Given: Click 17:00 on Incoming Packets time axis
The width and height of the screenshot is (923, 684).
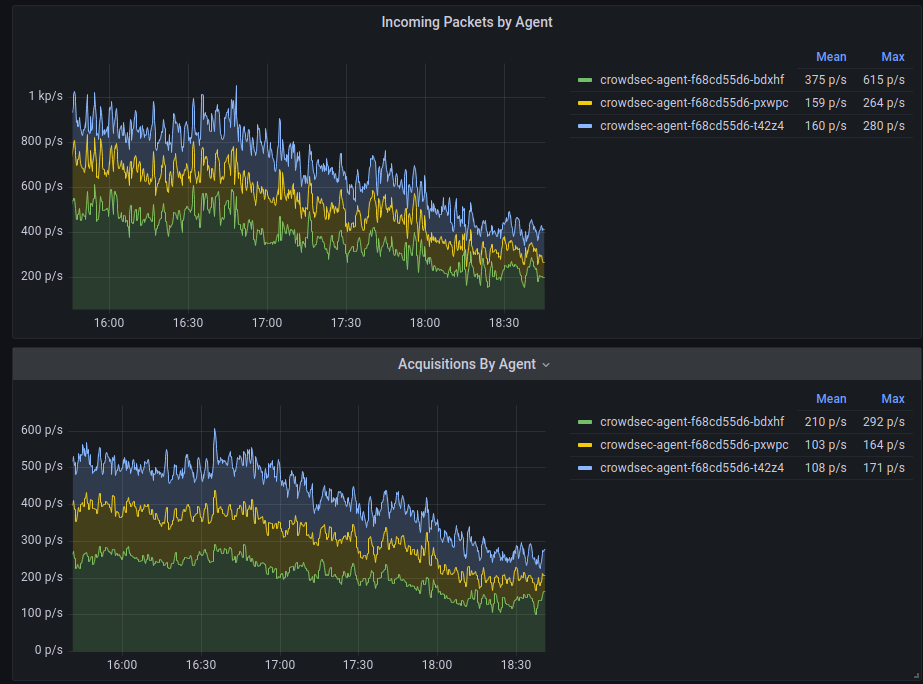Looking at the screenshot, I should pyautogui.click(x=267, y=323).
